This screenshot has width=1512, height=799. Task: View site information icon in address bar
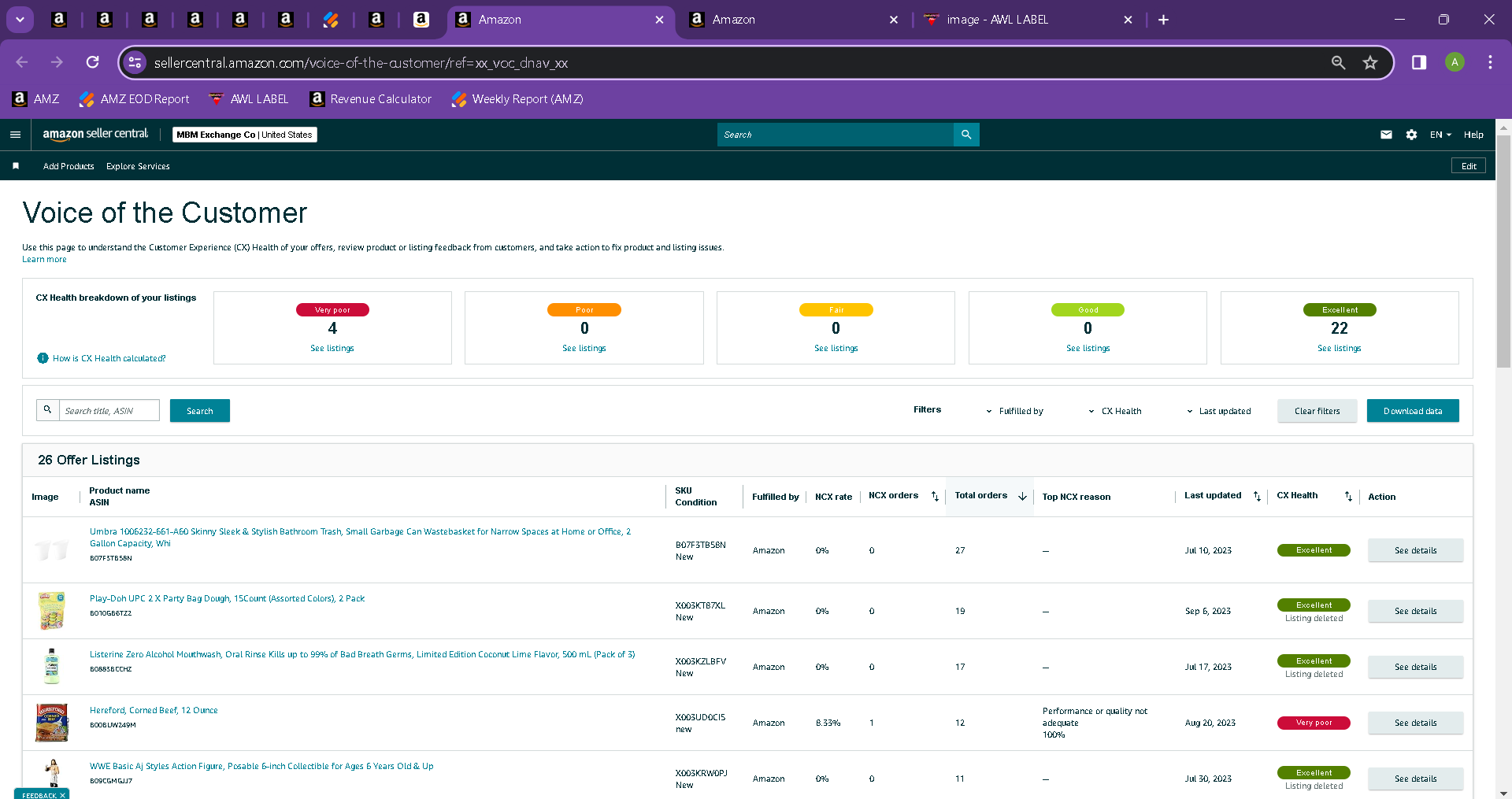(x=135, y=62)
